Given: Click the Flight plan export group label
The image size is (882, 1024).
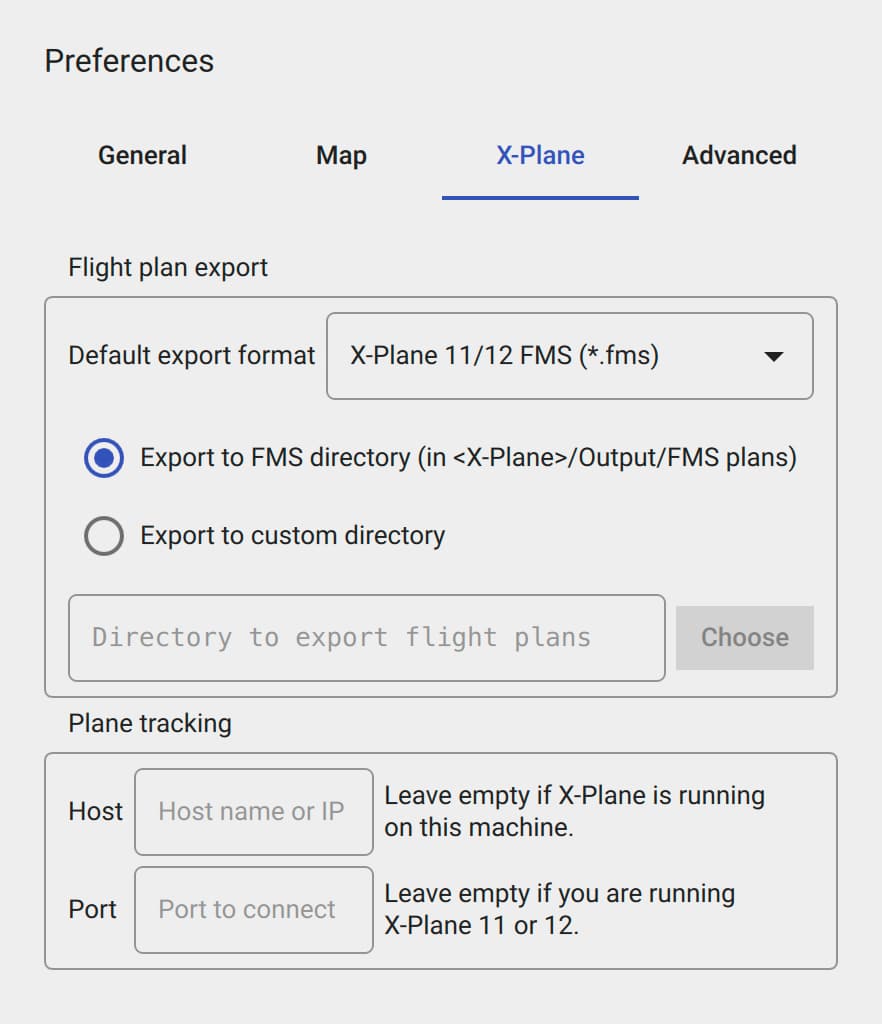Looking at the screenshot, I should tap(167, 267).
